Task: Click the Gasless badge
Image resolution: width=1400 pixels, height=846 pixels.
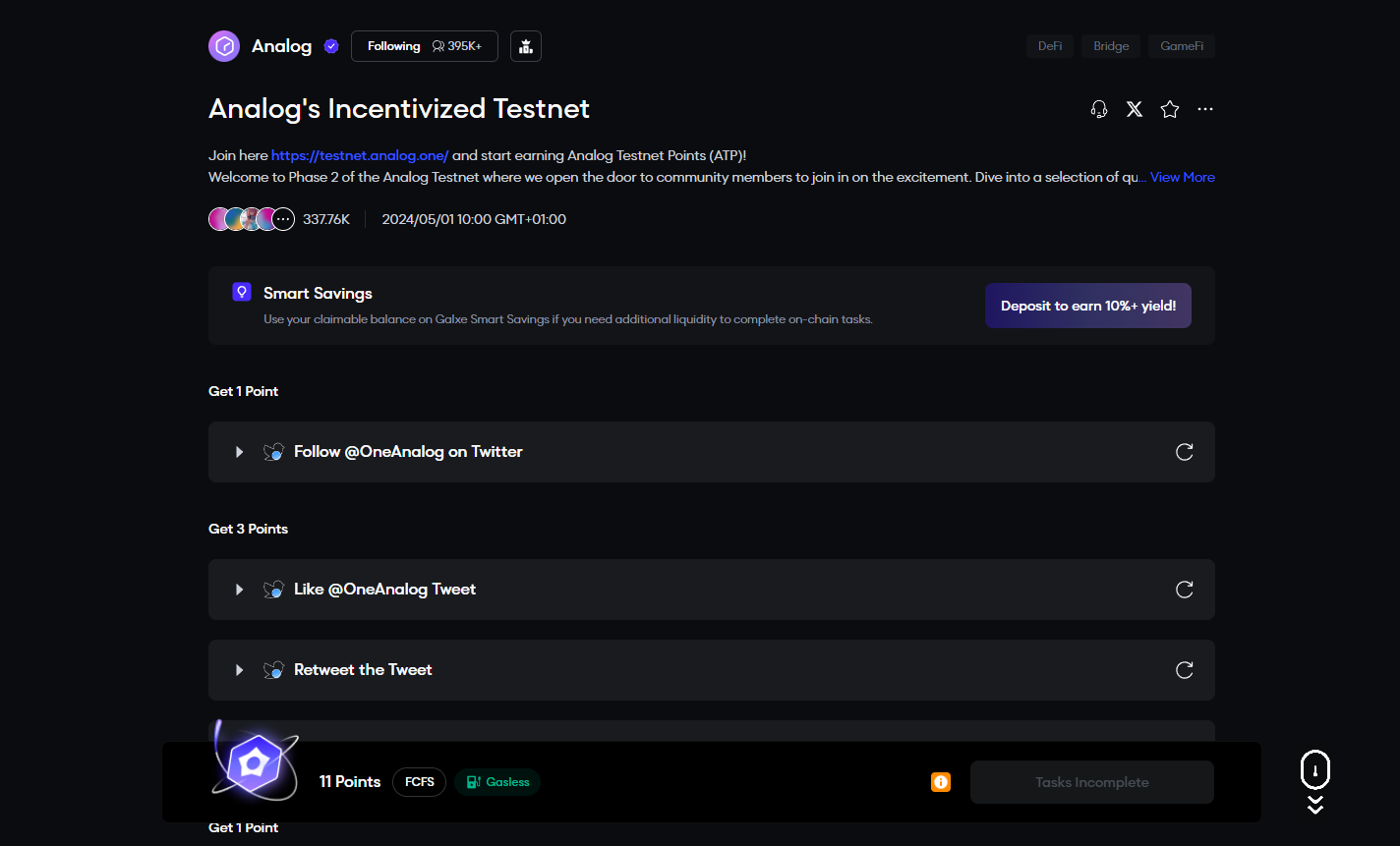Action: pyautogui.click(x=497, y=782)
